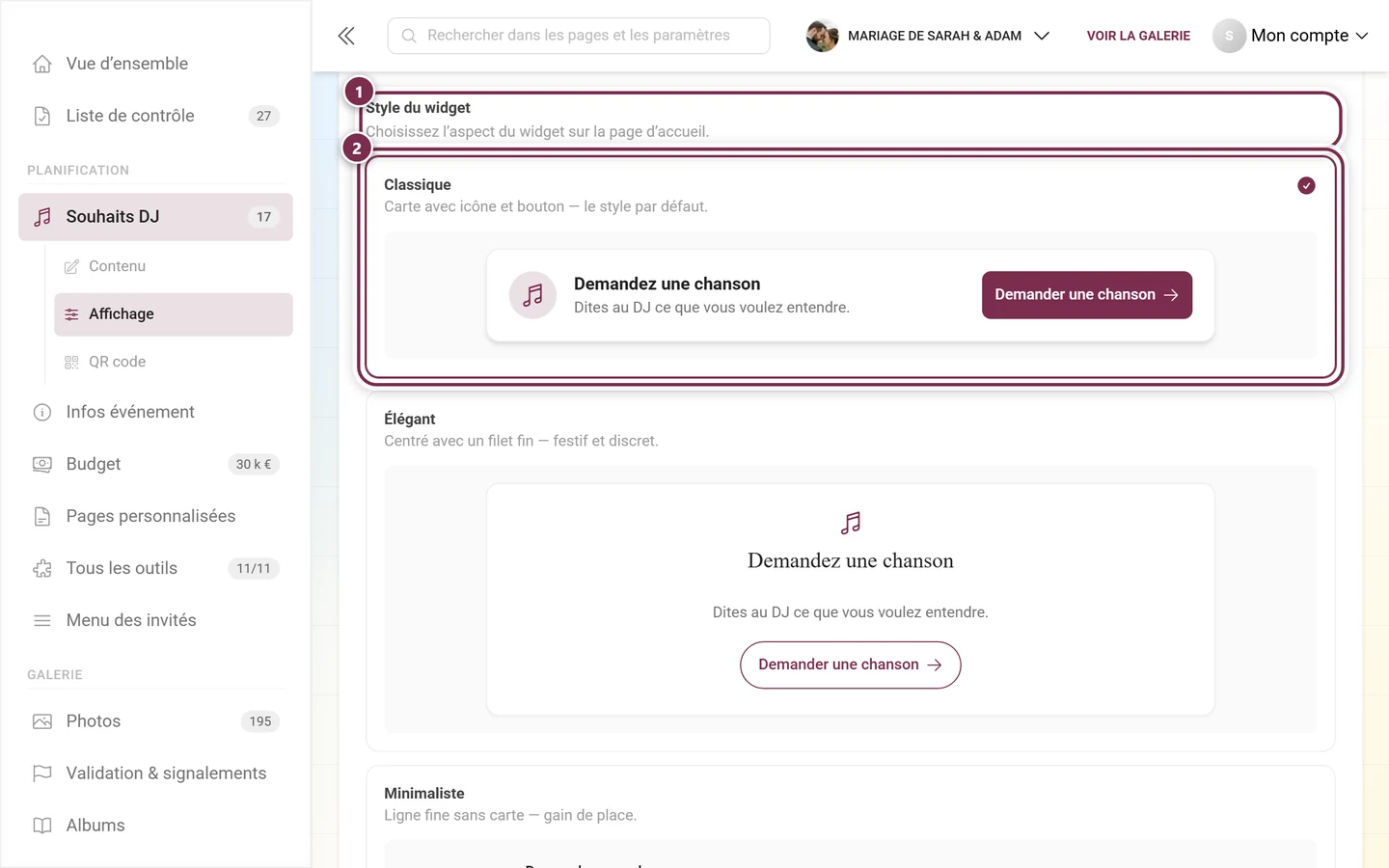Image resolution: width=1389 pixels, height=868 pixels.
Task: Click the round music icon in Classique preview
Action: pos(532,295)
